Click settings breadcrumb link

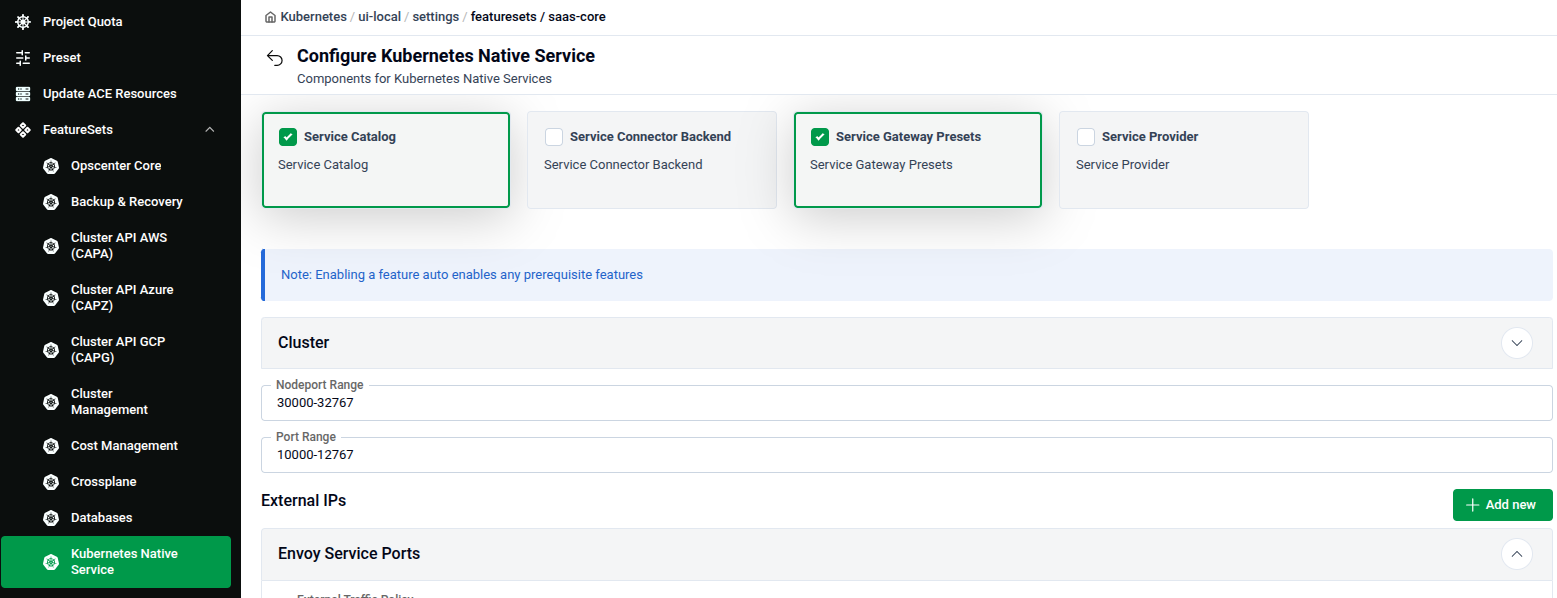(x=435, y=17)
